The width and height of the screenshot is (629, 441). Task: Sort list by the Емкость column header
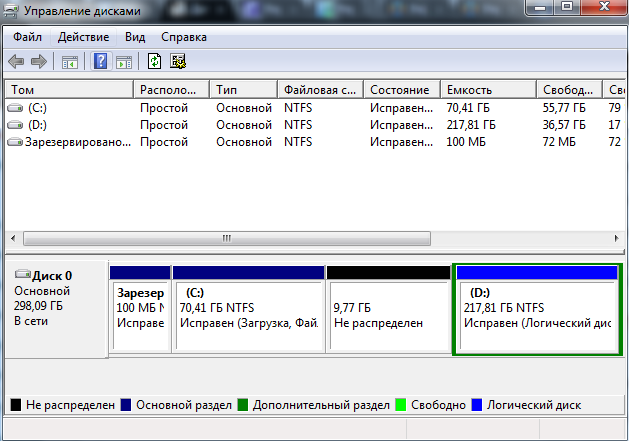(487, 89)
